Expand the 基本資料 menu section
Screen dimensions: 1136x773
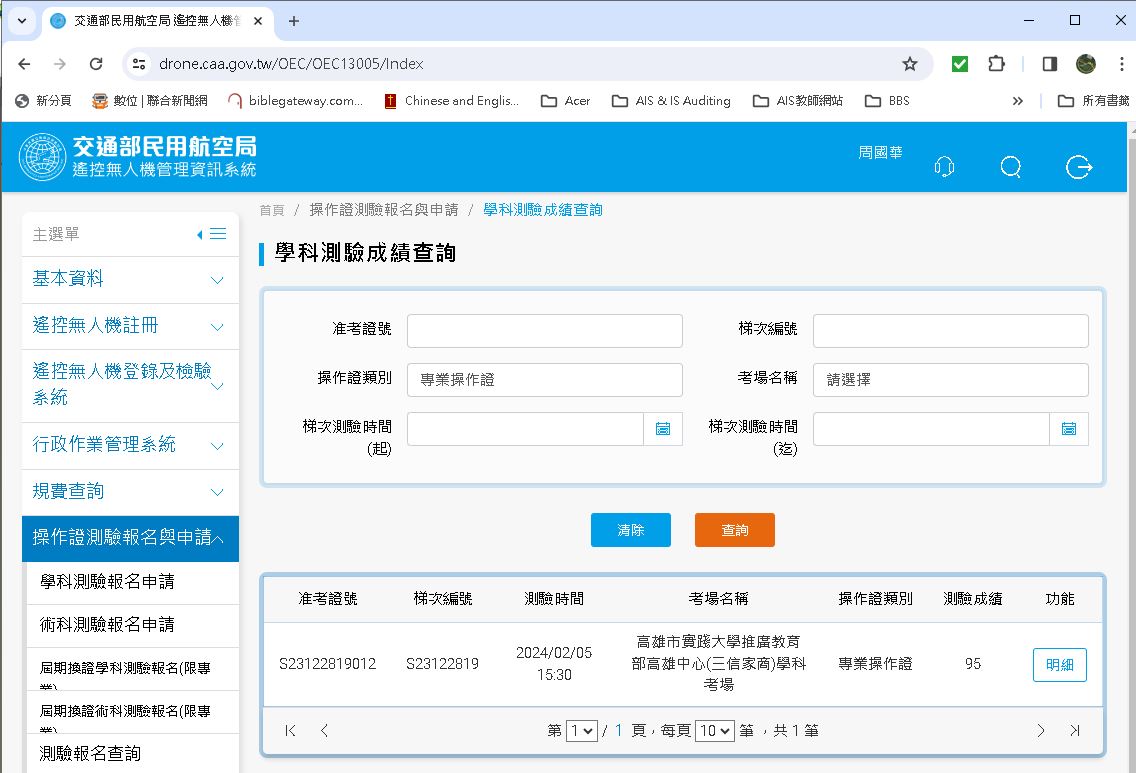(x=130, y=279)
